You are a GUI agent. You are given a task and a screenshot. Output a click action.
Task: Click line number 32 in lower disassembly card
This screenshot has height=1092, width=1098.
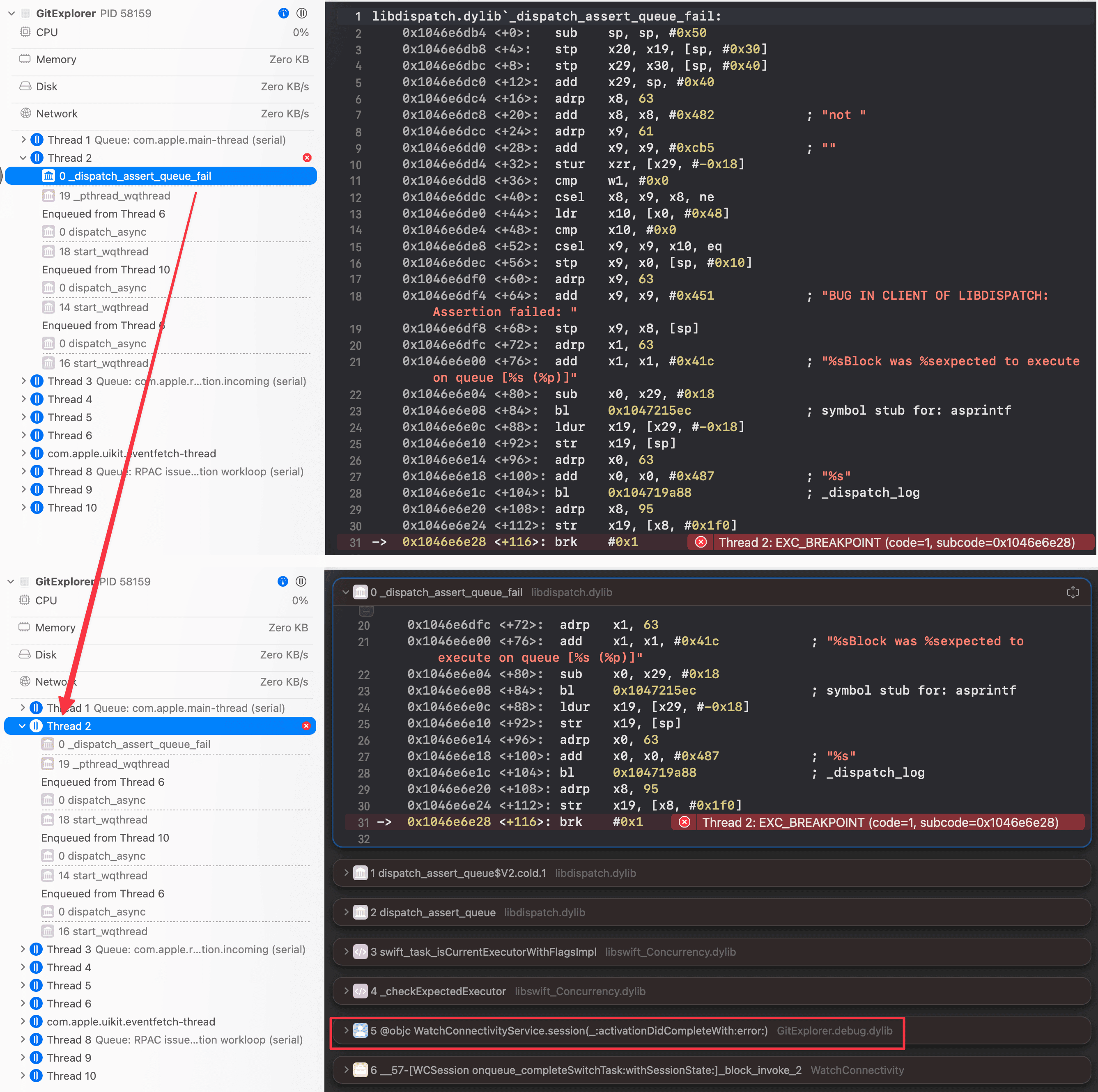[364, 839]
